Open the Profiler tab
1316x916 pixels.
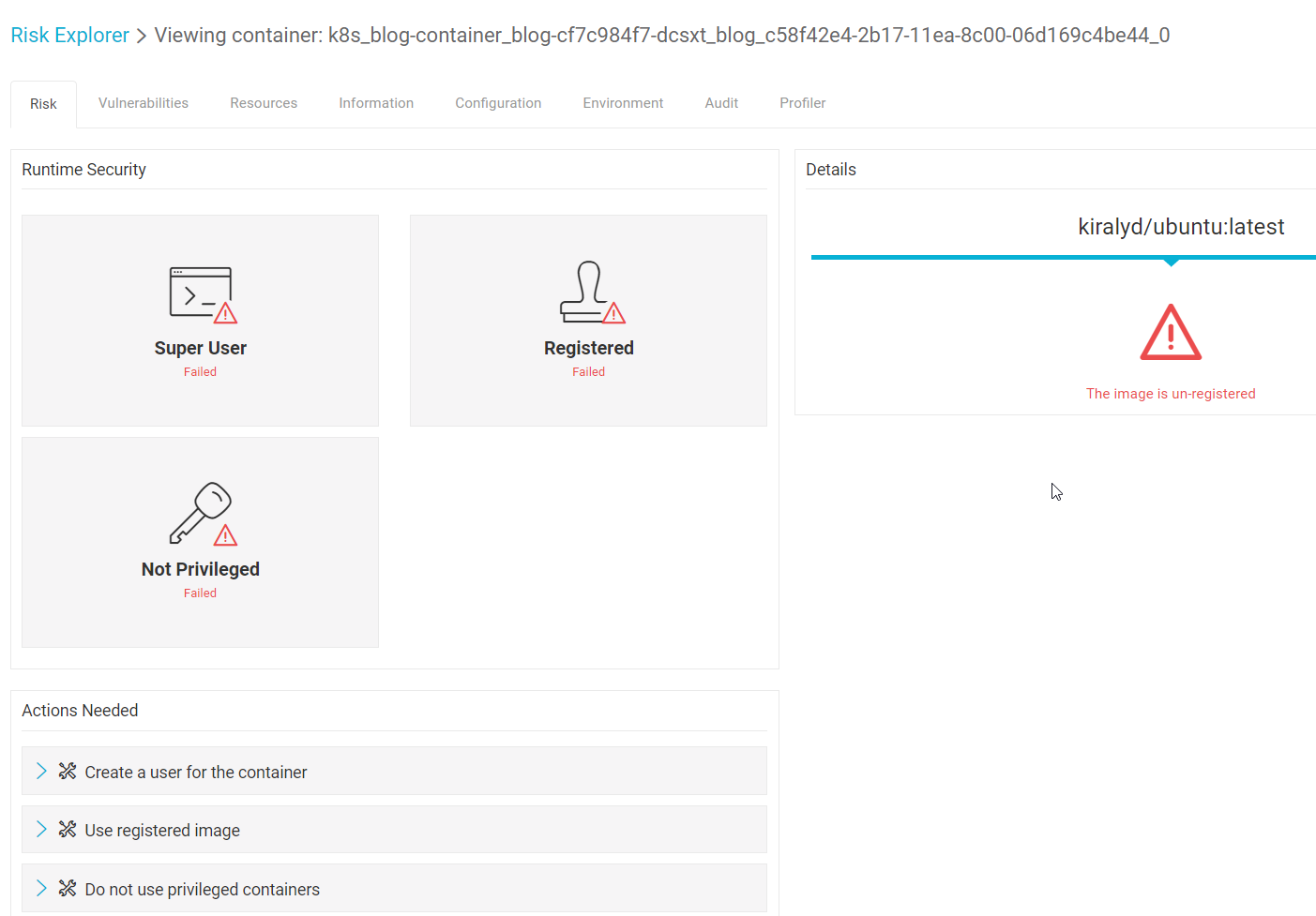click(802, 103)
